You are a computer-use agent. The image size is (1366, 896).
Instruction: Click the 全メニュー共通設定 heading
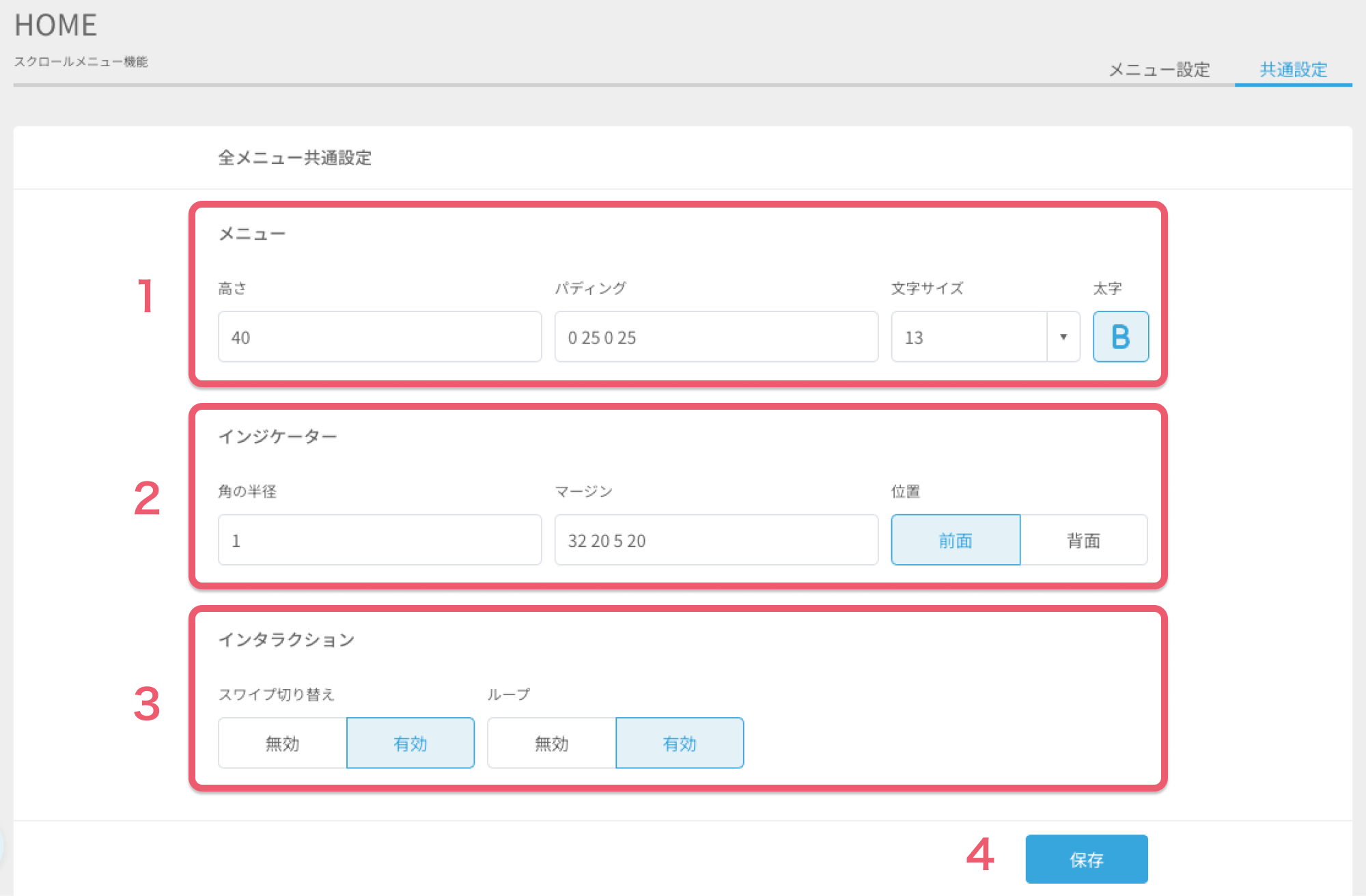click(x=295, y=158)
